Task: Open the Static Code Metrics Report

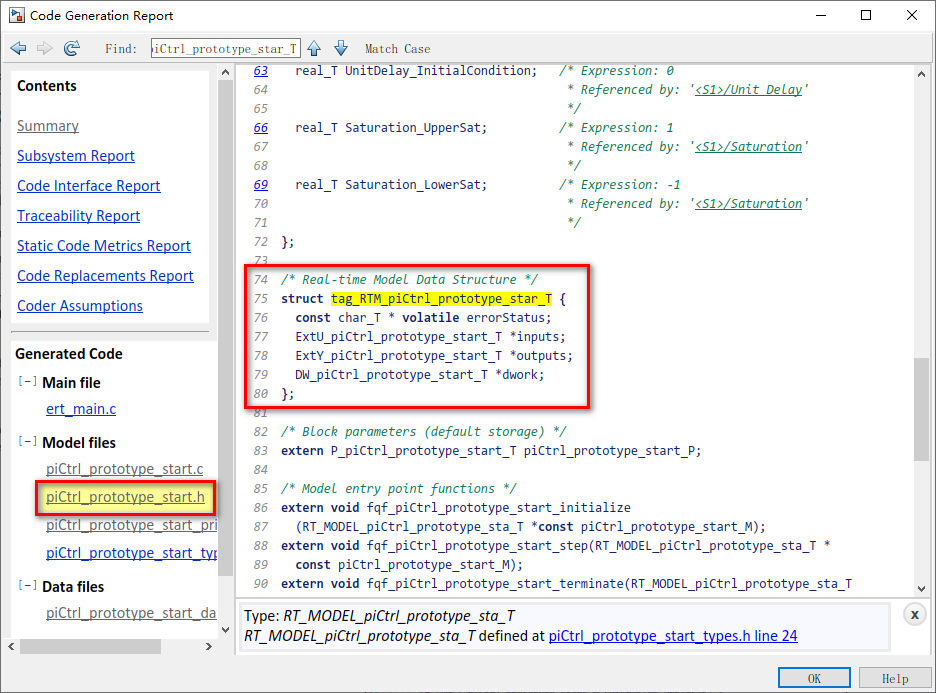Action: 104,246
